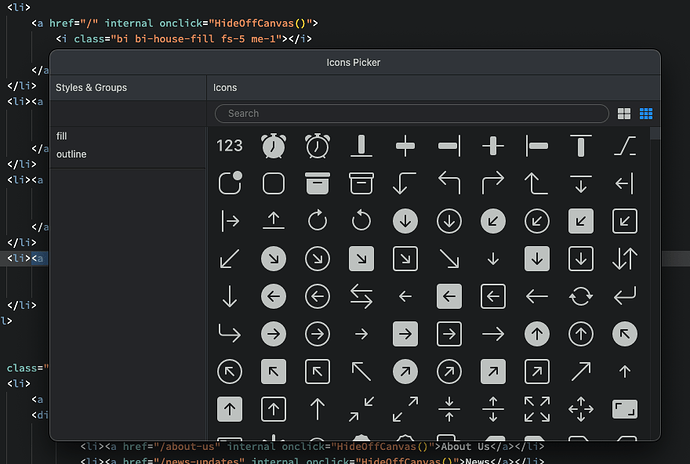690x464 pixels.
Task: Pick the filled down-left-arrow square icon
Action: 581,221
